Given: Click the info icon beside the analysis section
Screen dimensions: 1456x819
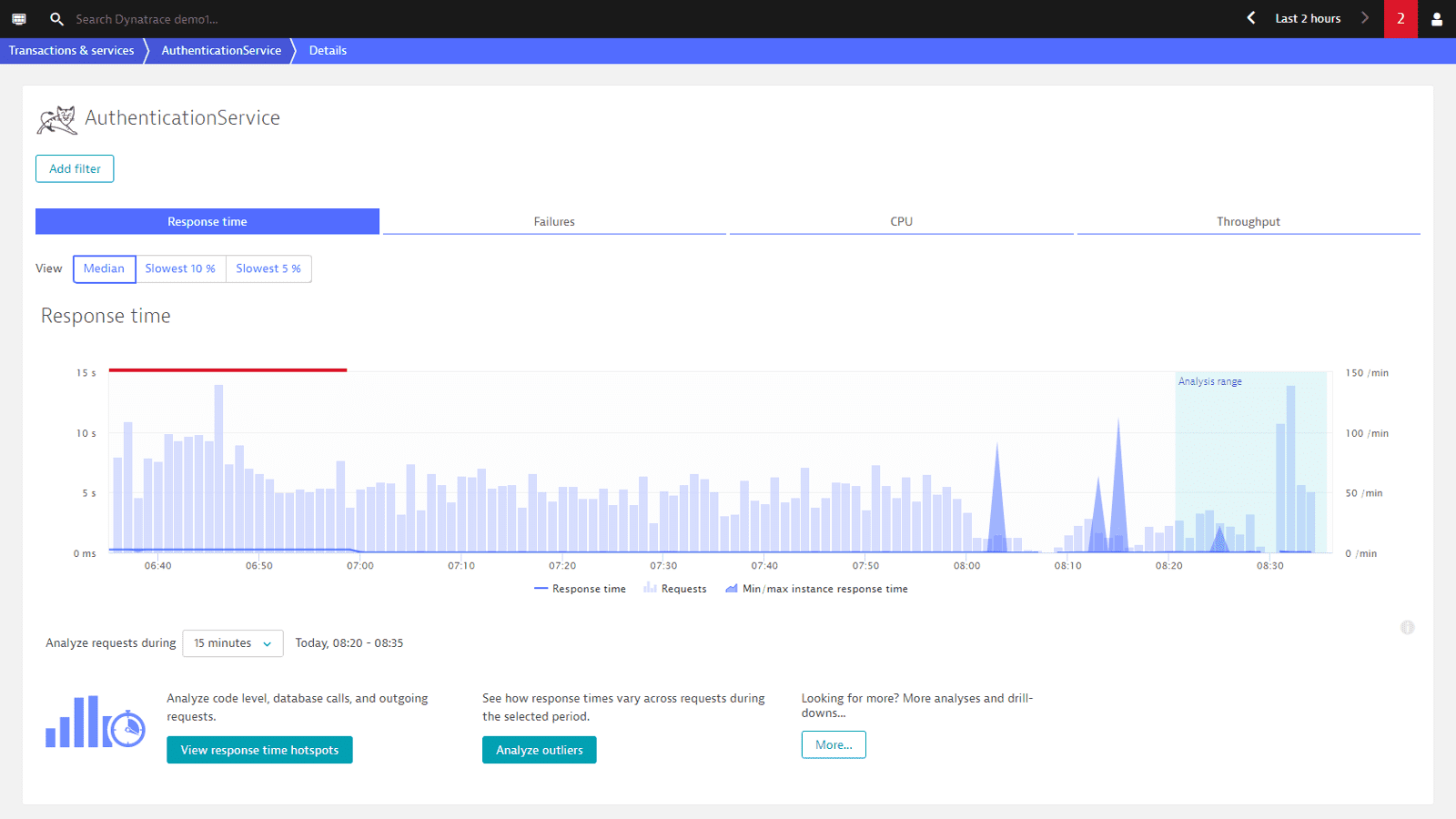Looking at the screenshot, I should coord(1407,627).
